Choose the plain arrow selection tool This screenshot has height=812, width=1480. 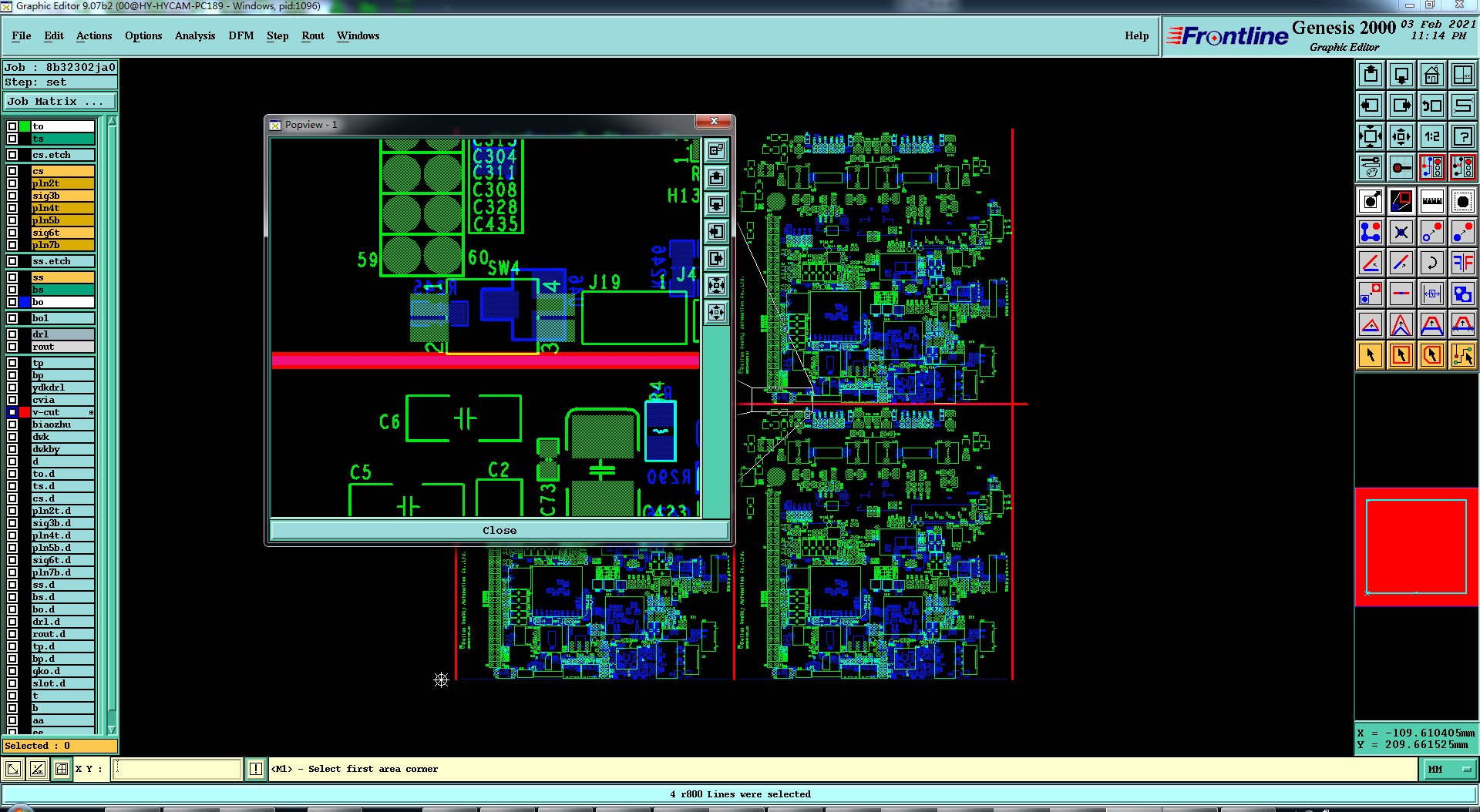point(1371,355)
